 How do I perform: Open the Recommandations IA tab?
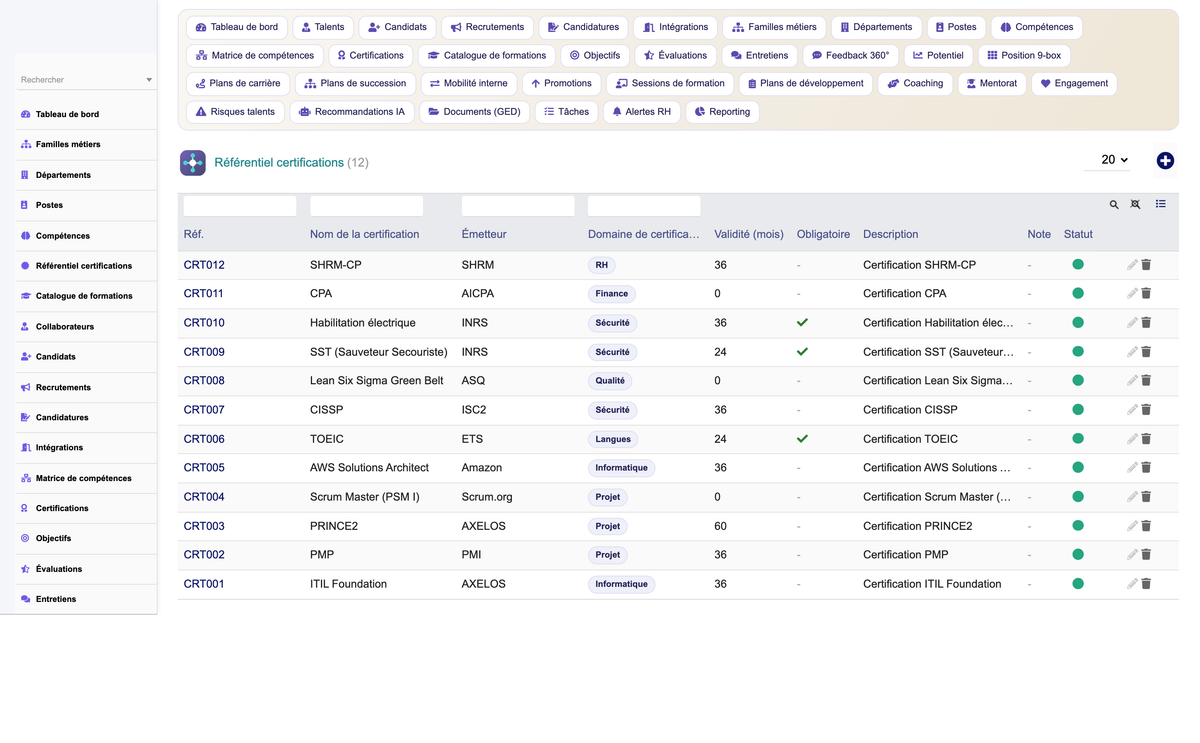coord(352,112)
